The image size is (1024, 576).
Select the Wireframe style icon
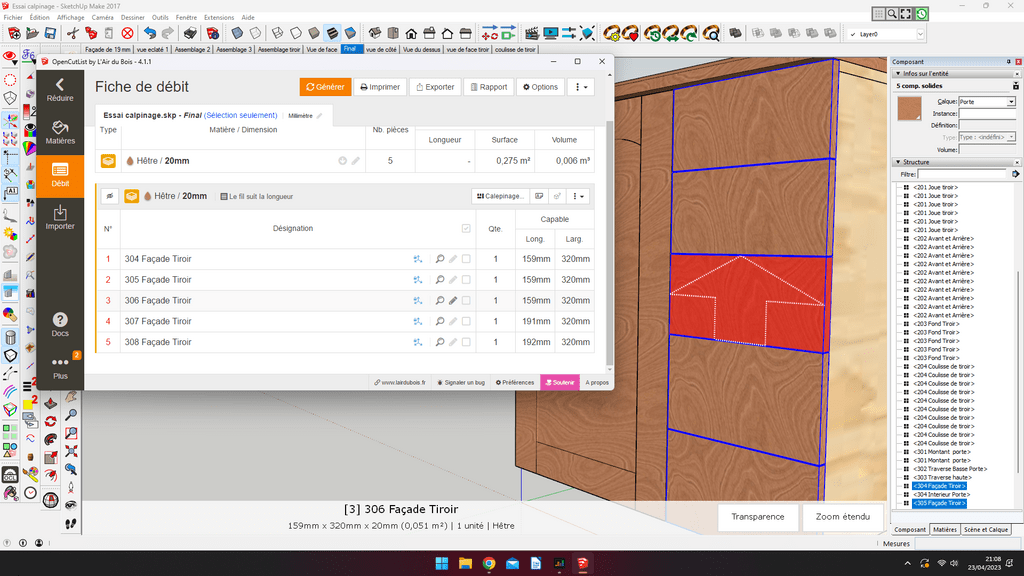pos(278,33)
